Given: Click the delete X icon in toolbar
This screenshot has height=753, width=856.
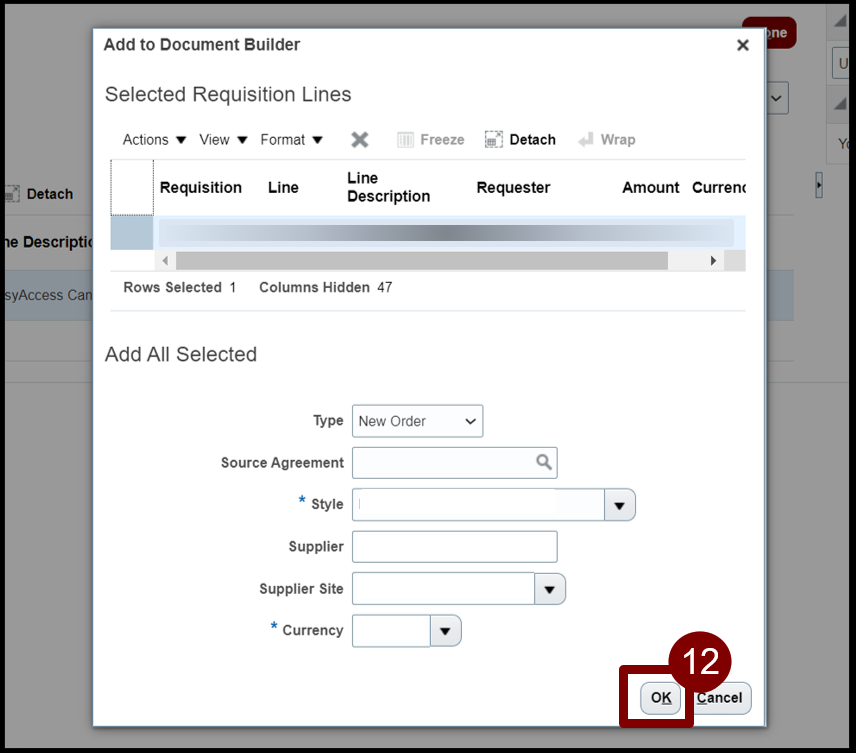Looking at the screenshot, I should coord(360,140).
